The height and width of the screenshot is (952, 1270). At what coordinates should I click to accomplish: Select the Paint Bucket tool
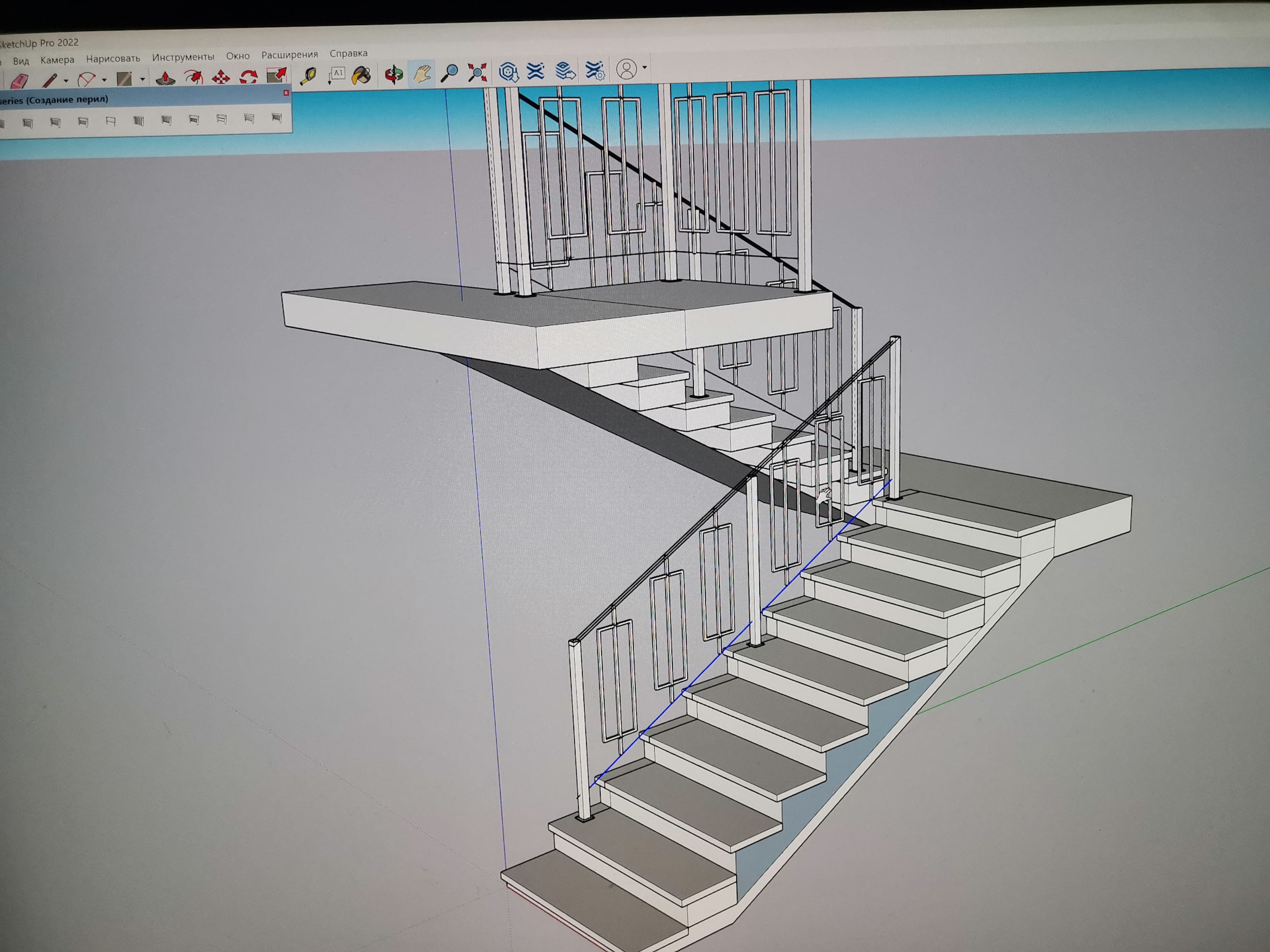coord(361,75)
